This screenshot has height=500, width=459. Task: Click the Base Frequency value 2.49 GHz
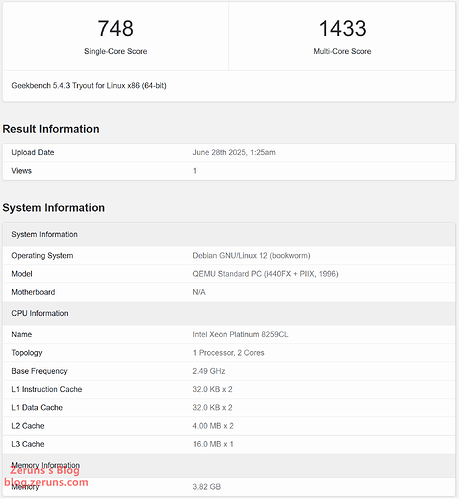point(209,371)
